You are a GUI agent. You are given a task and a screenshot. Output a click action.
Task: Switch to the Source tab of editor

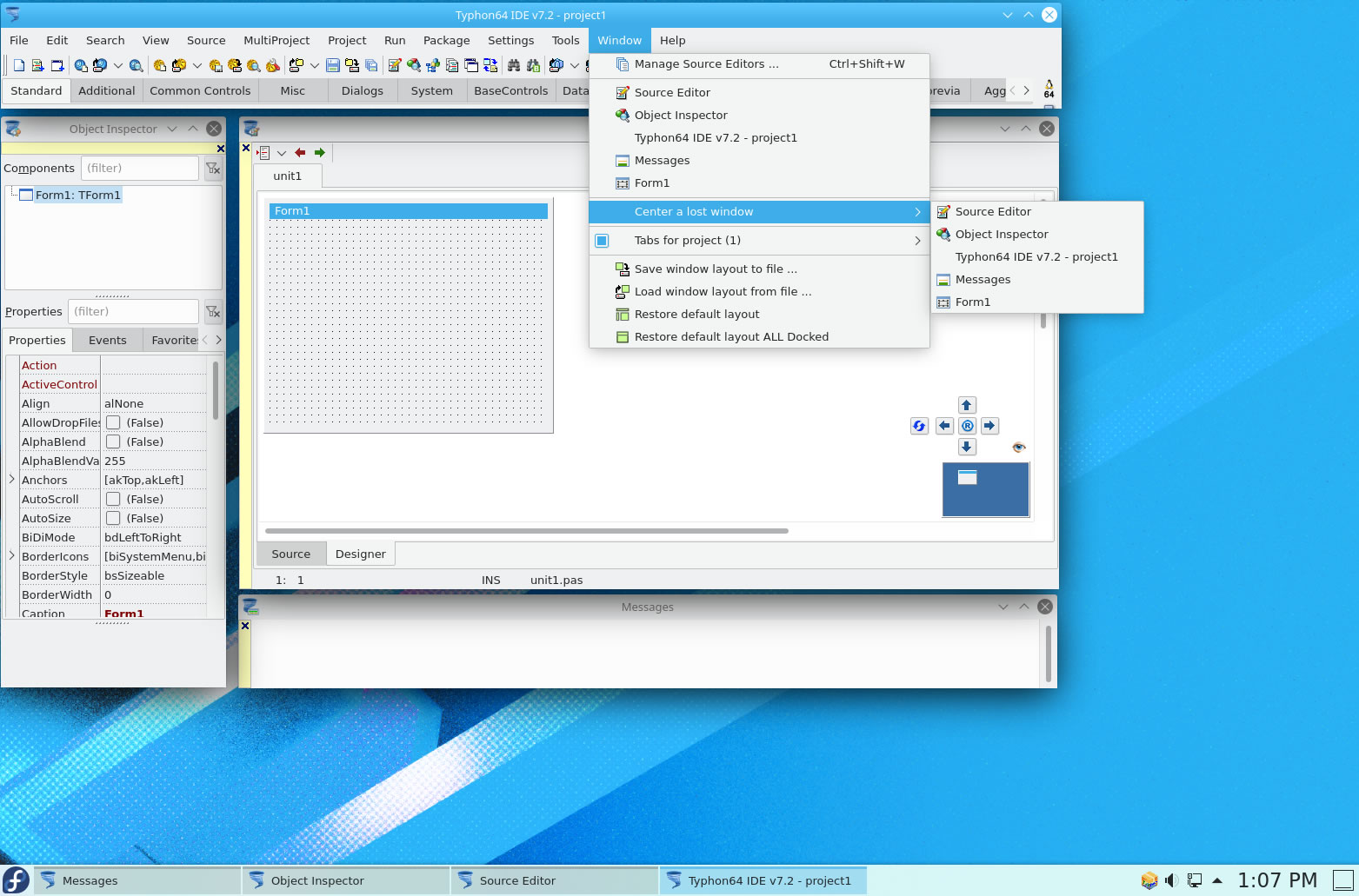[290, 554]
